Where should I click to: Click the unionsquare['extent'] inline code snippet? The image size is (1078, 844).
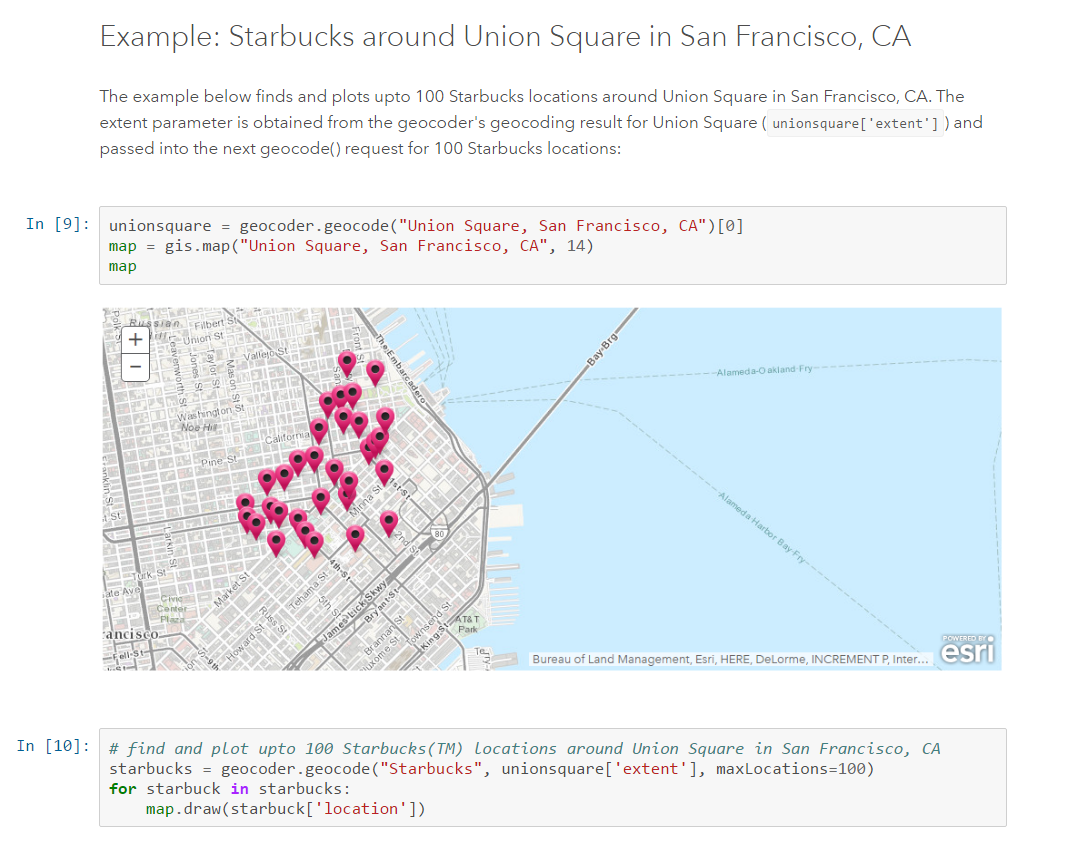point(855,124)
